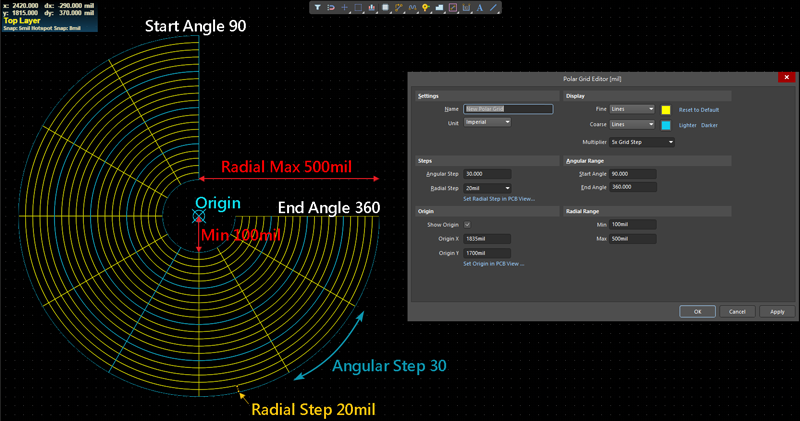Click the snapping magnet icon
Viewport: 800px width, 421px height.
331,7
